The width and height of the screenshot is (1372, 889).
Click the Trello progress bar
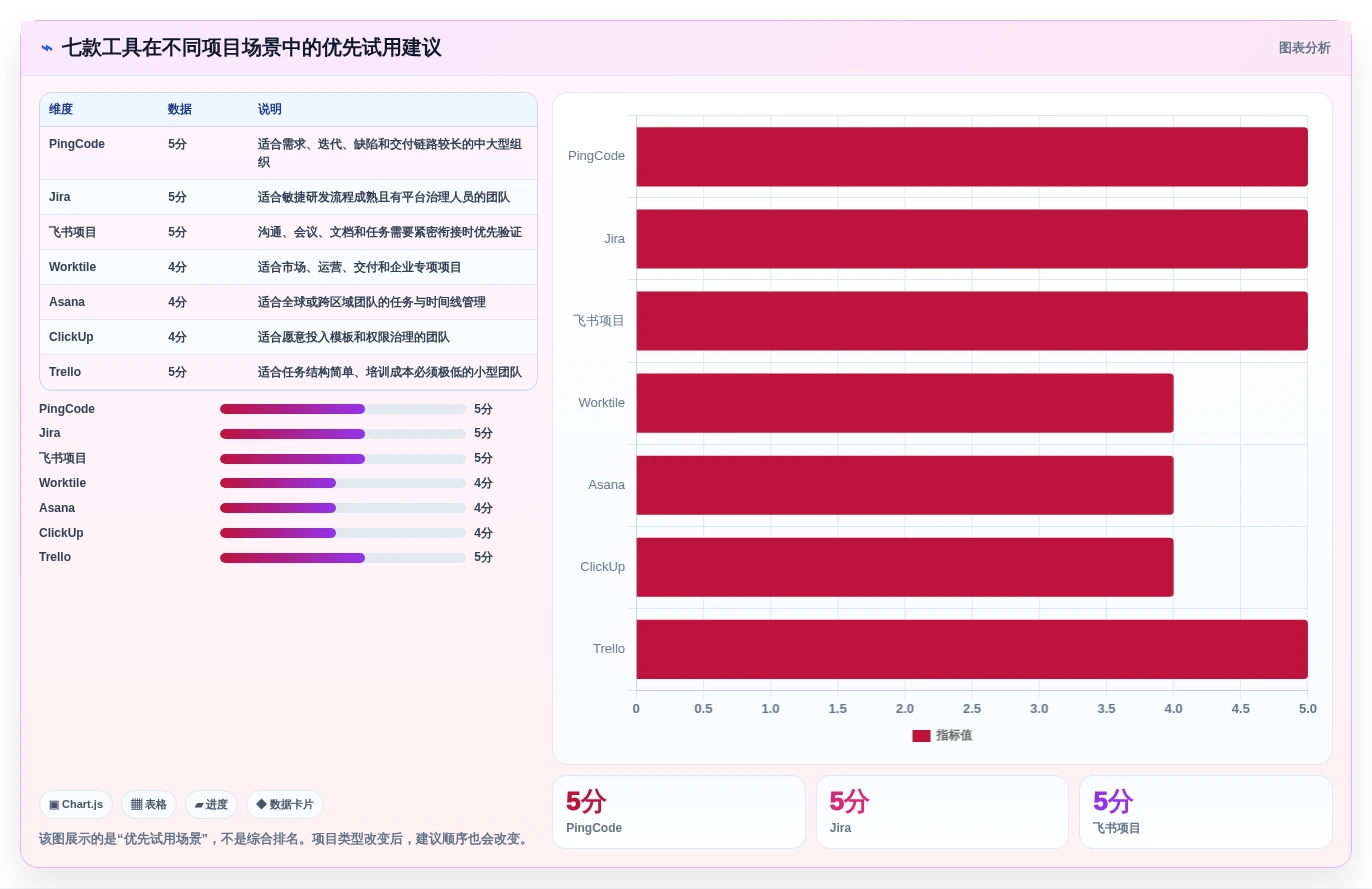pyautogui.click(x=343, y=557)
